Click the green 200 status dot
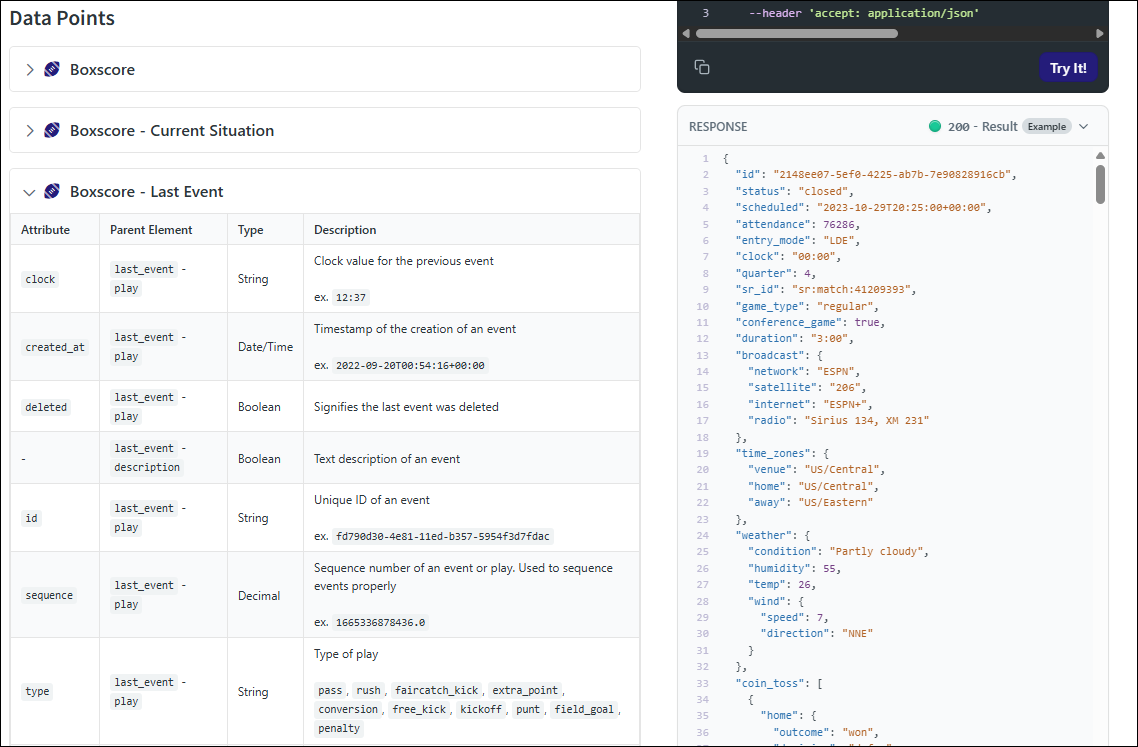The image size is (1138, 747). tap(935, 126)
